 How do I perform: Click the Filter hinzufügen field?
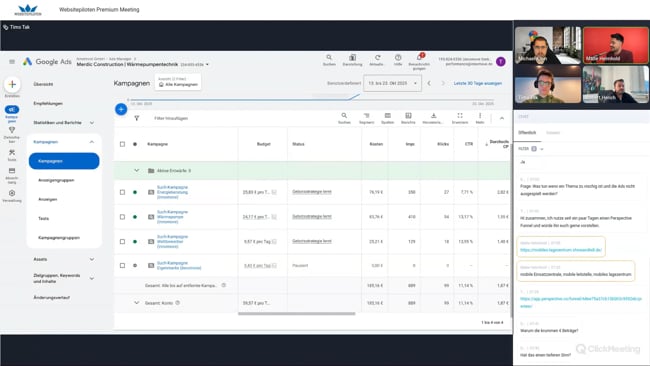(171, 119)
